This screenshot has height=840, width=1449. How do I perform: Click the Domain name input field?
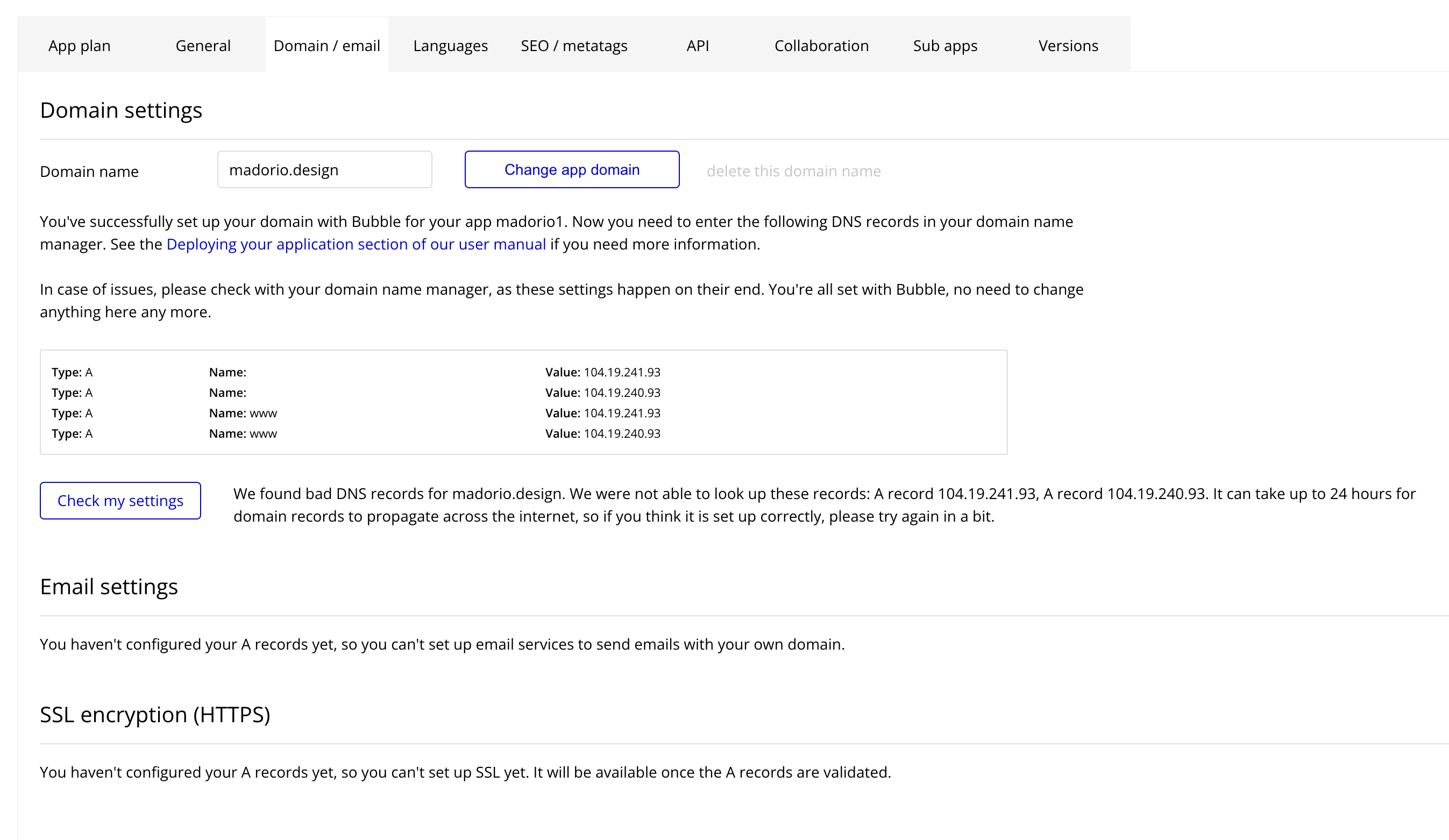point(324,169)
